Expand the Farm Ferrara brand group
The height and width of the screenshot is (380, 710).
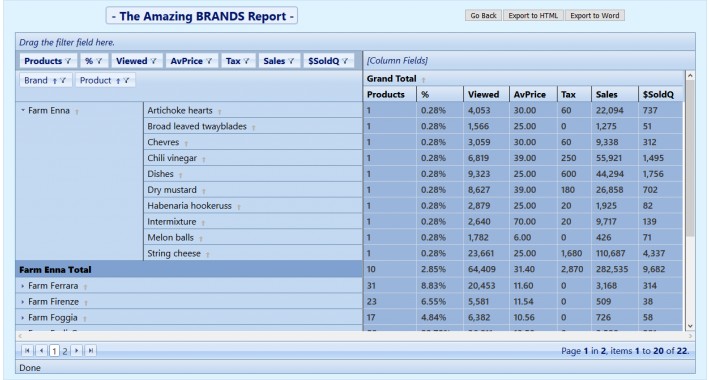coord(23,286)
